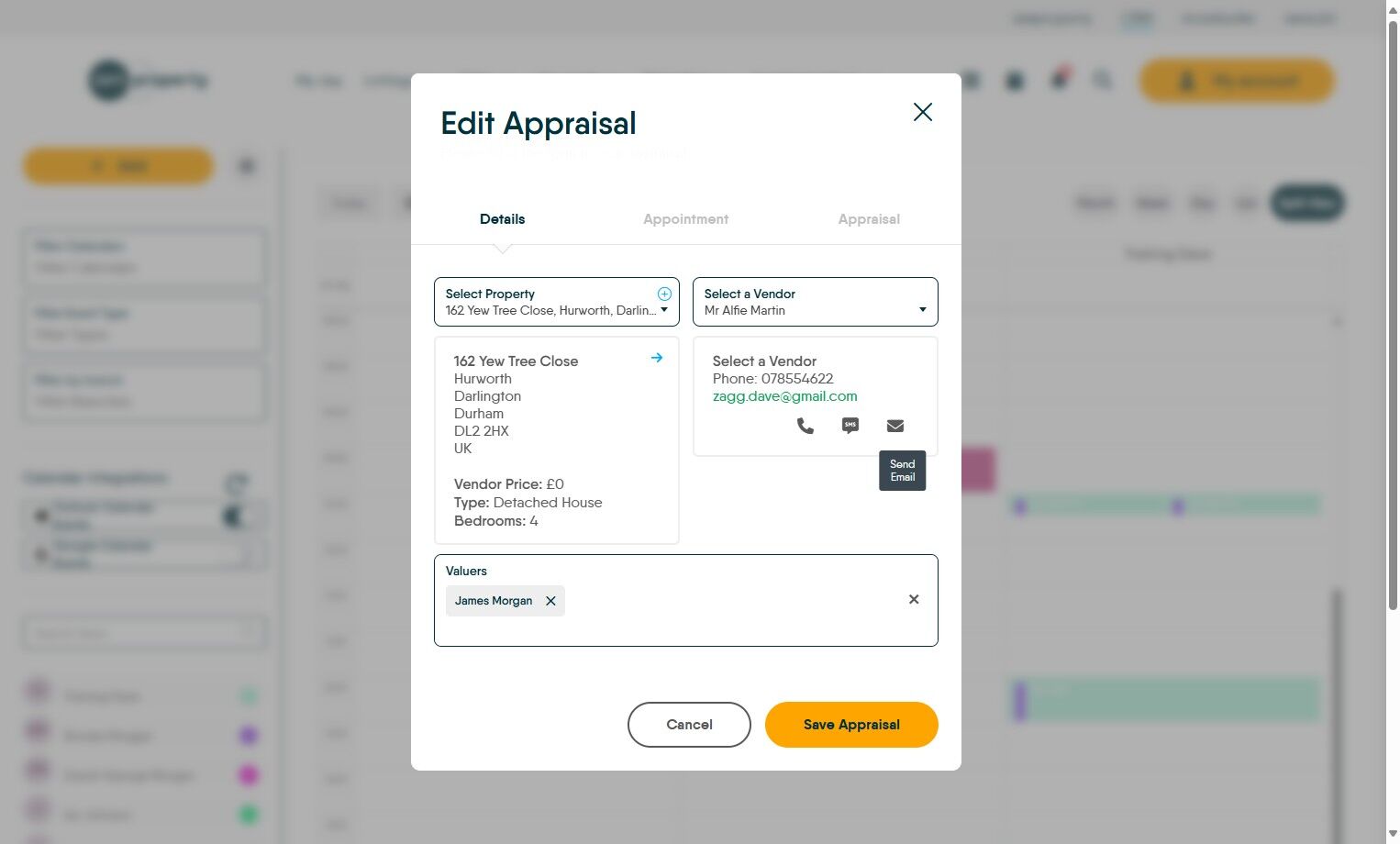This screenshot has height=844, width=1400.
Task: Click the Cancel button
Action: pyautogui.click(x=689, y=724)
